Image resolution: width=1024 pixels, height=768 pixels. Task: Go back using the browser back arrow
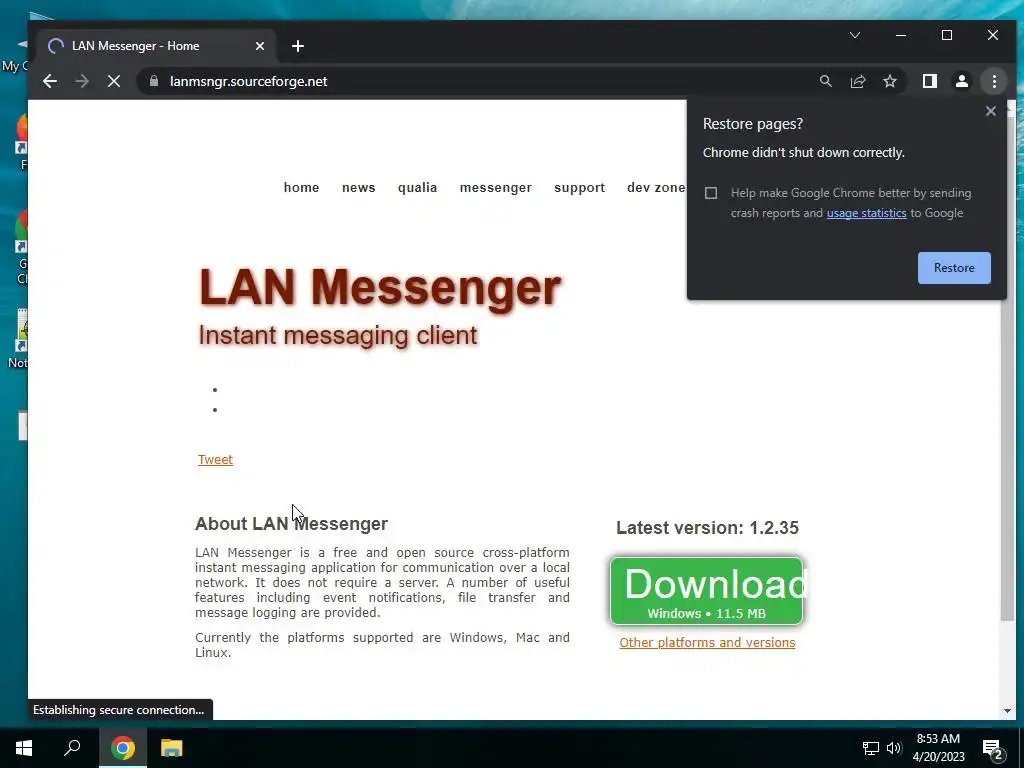(x=50, y=81)
